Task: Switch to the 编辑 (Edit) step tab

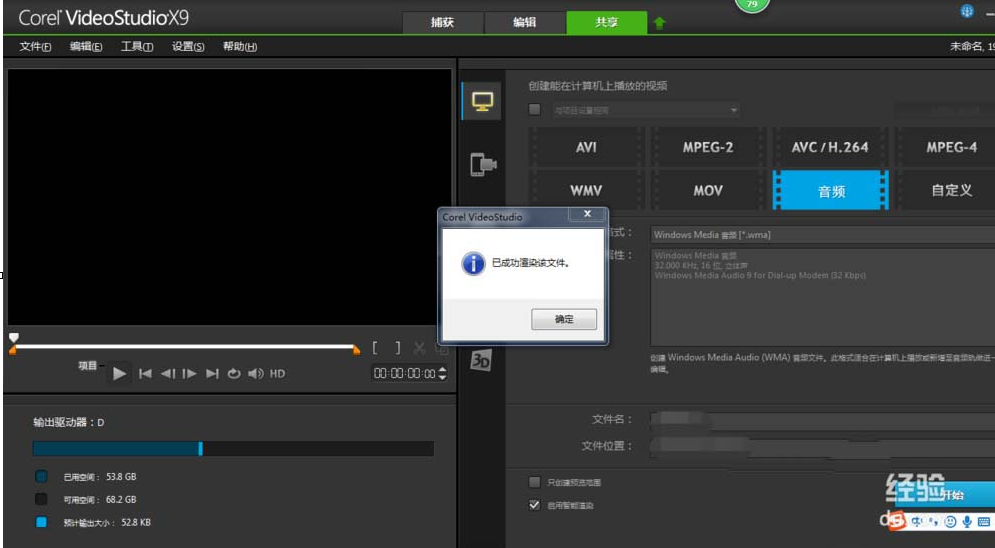Action: (524, 22)
